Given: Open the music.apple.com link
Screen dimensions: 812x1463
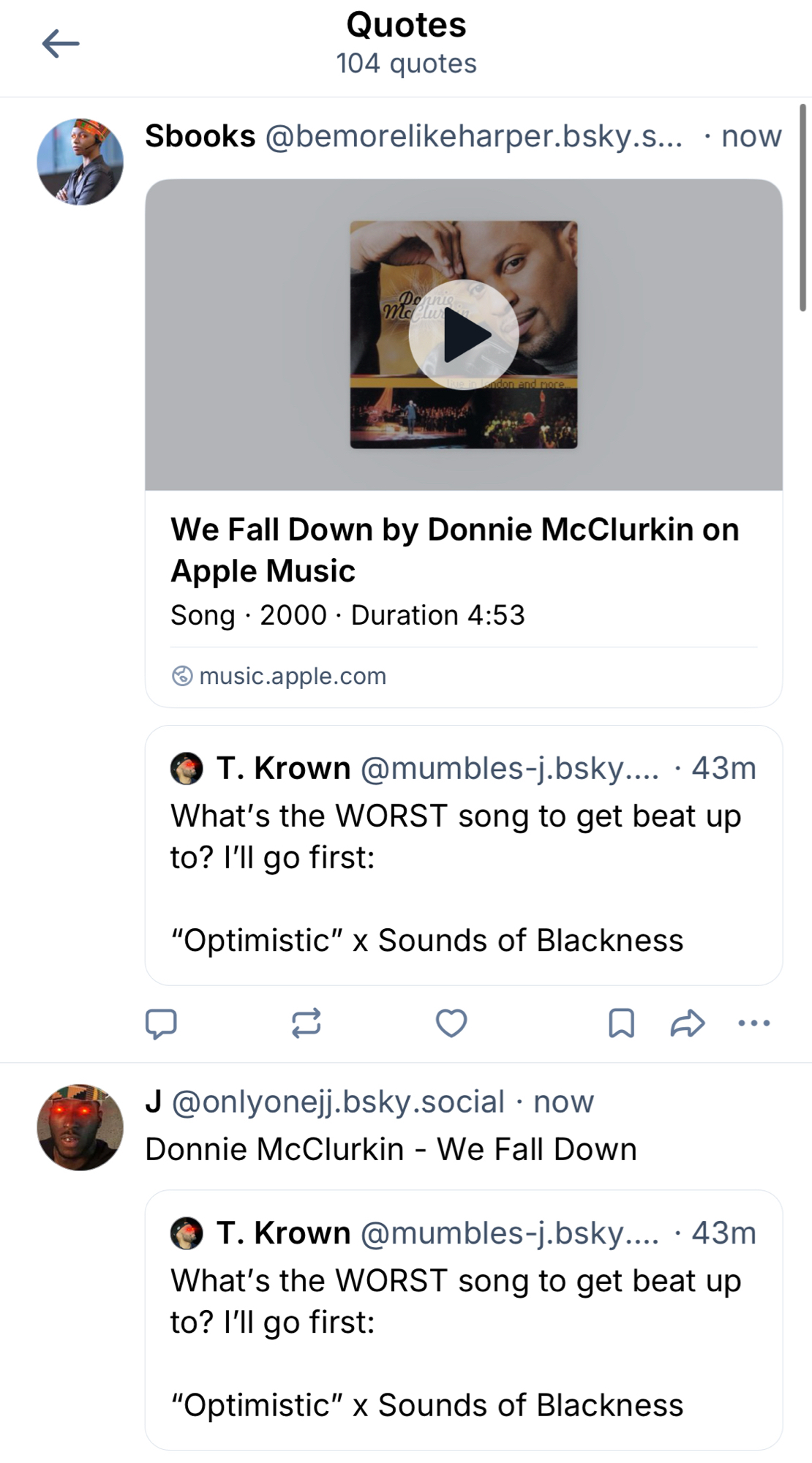Looking at the screenshot, I should coord(292,676).
